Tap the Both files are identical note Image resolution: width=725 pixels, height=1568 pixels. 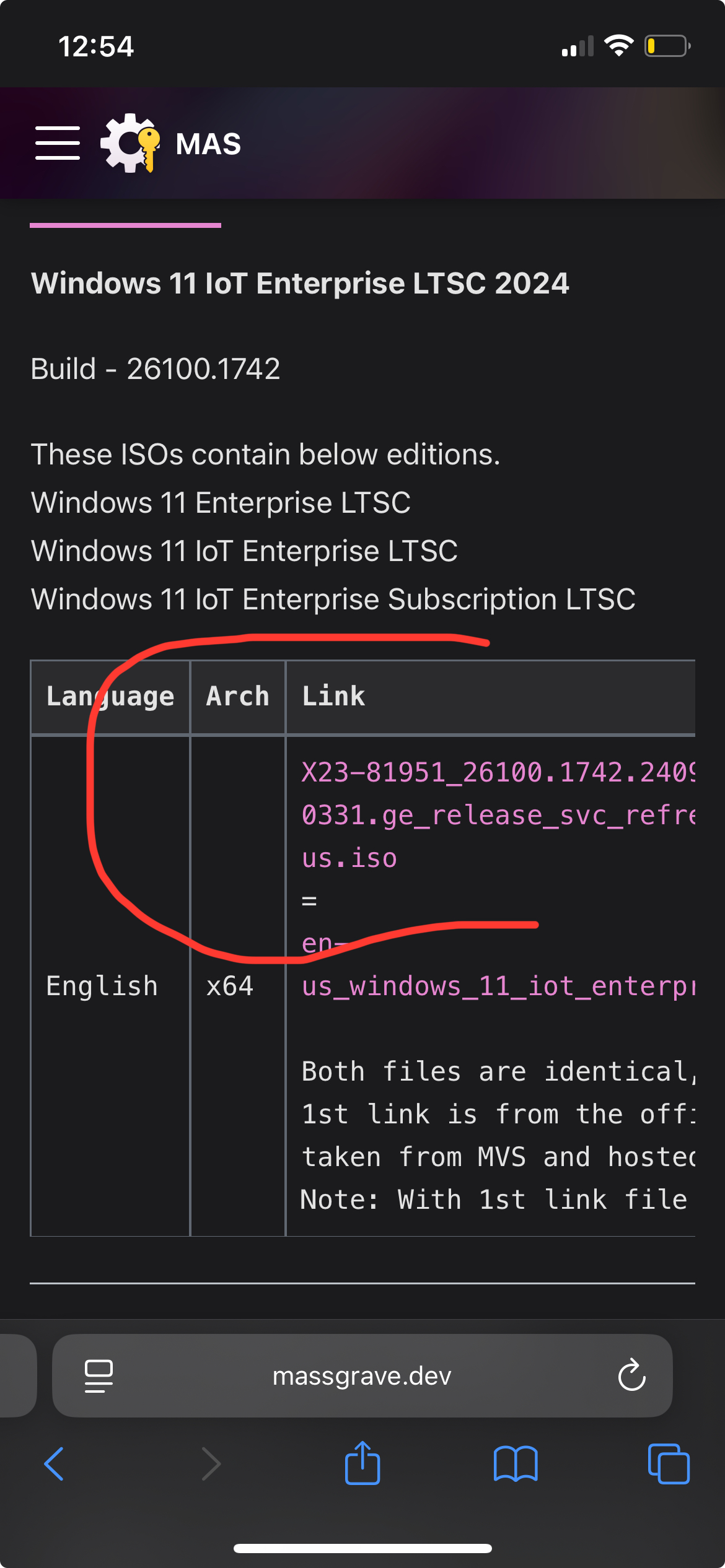pyautogui.click(x=498, y=1071)
